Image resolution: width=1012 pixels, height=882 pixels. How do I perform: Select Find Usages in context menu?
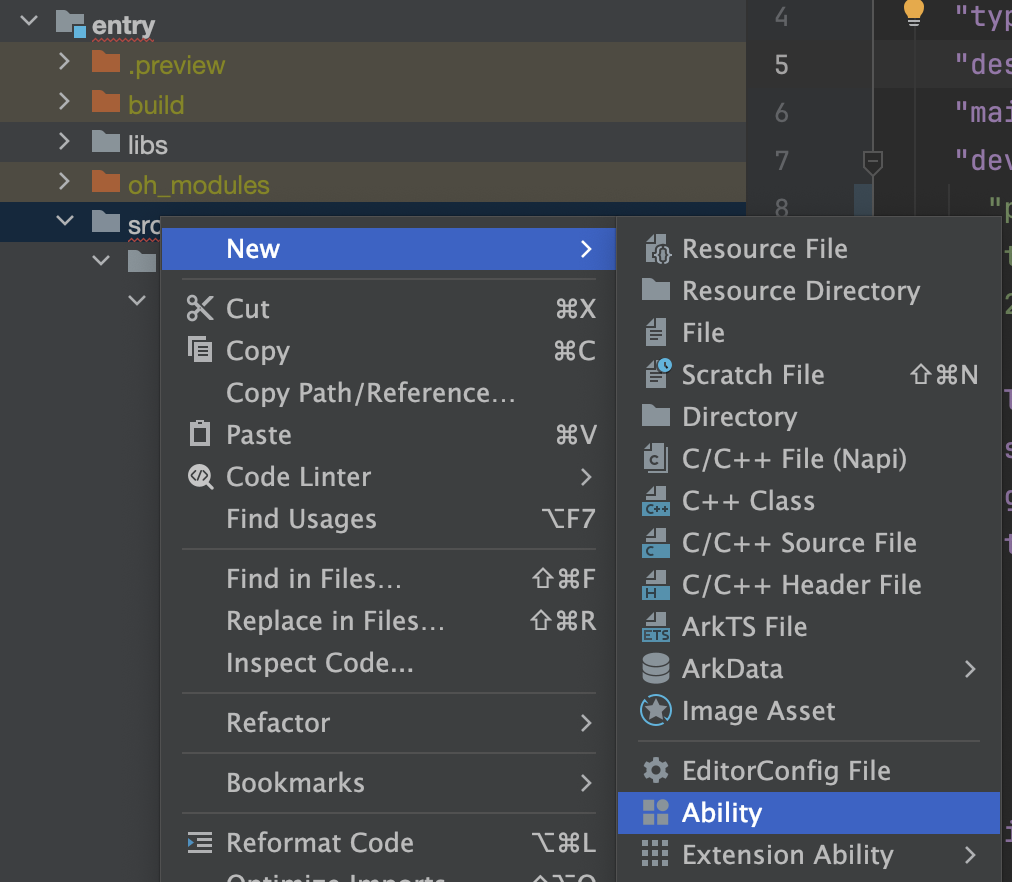pos(389,519)
